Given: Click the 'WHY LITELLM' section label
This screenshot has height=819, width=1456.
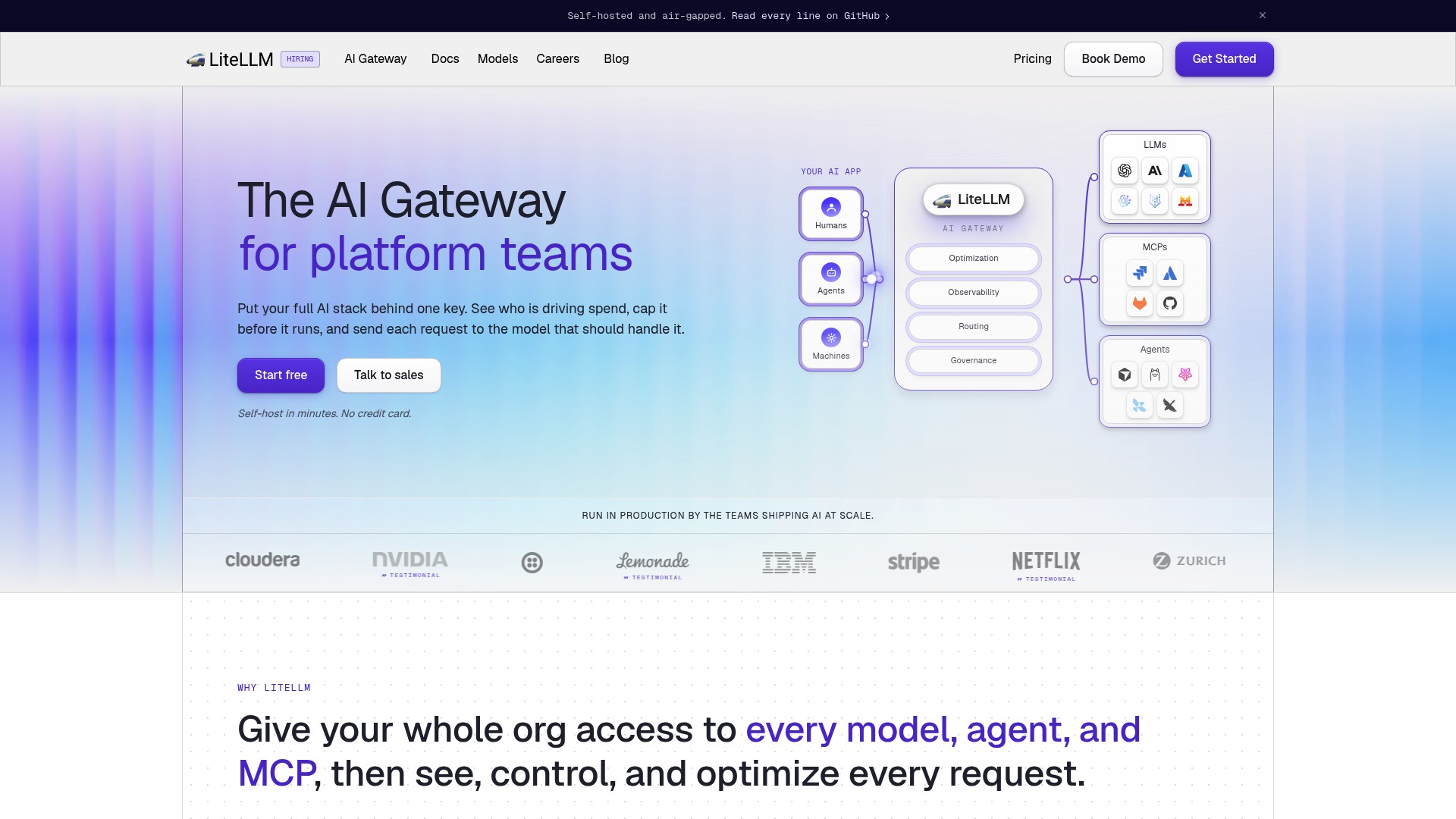Looking at the screenshot, I should pyautogui.click(x=274, y=688).
